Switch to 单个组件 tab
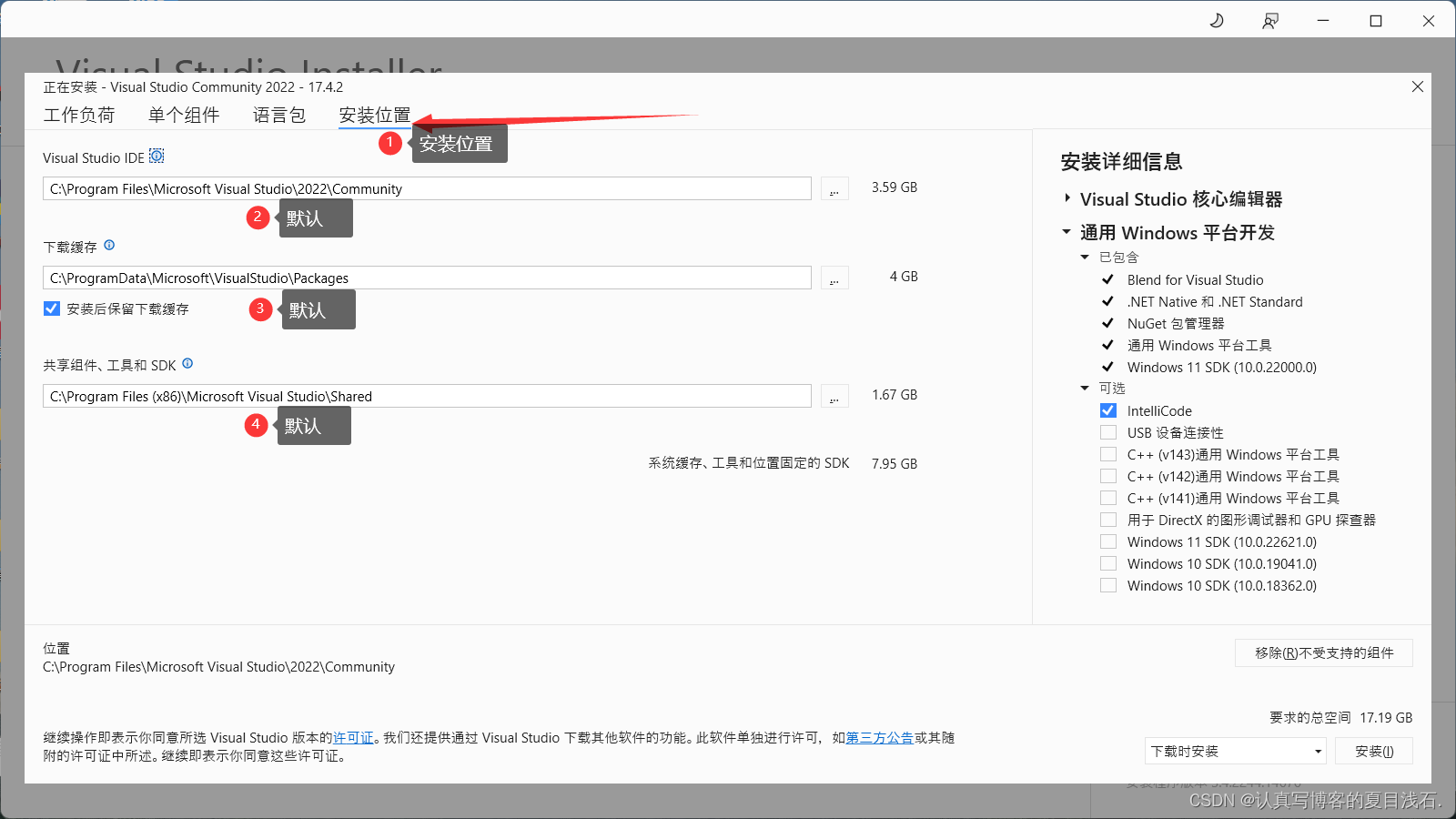Screen dimensions: 1456x819 [184, 115]
